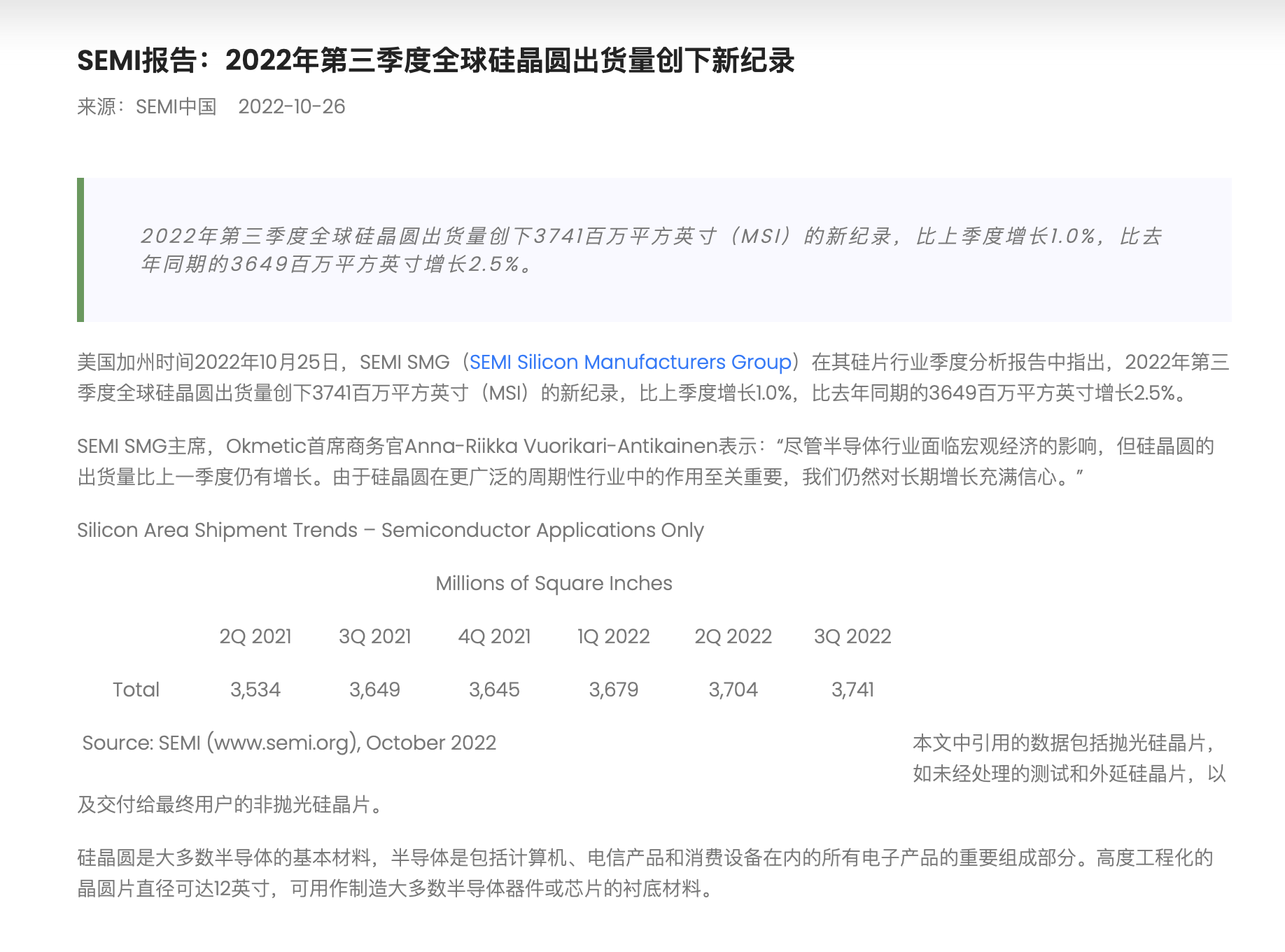Image resolution: width=1285 pixels, height=952 pixels.
Task: Click the paragraph quoting Okmetic's Anna-Riikka Vuorikari-Antikainen
Action: click(645, 461)
